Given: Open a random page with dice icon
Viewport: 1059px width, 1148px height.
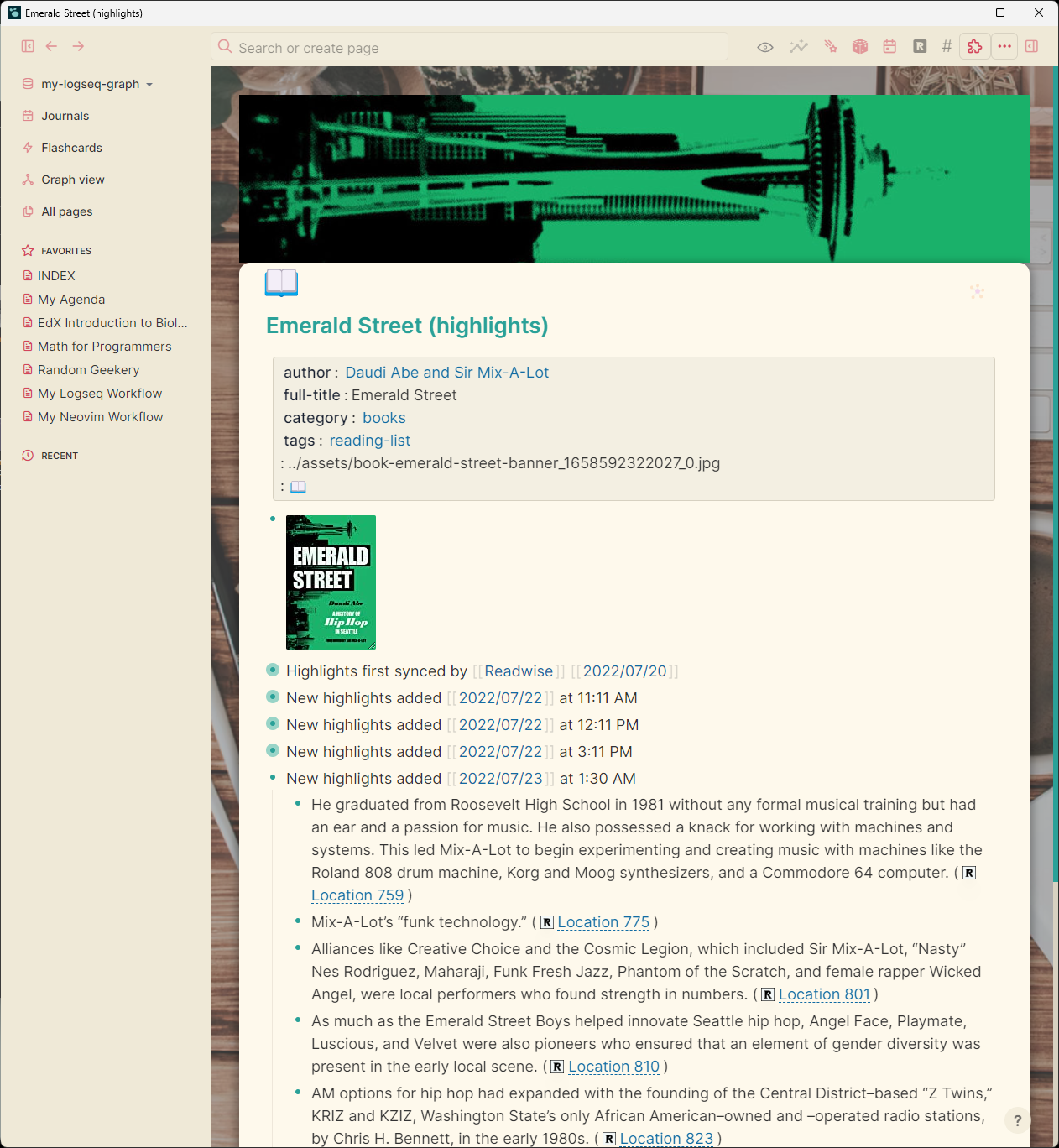Looking at the screenshot, I should point(860,47).
